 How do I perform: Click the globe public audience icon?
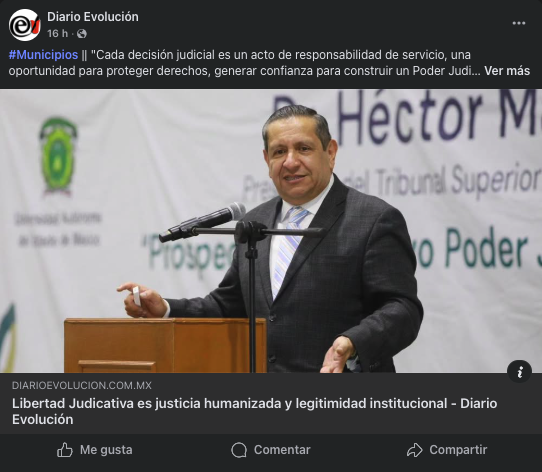tap(82, 34)
